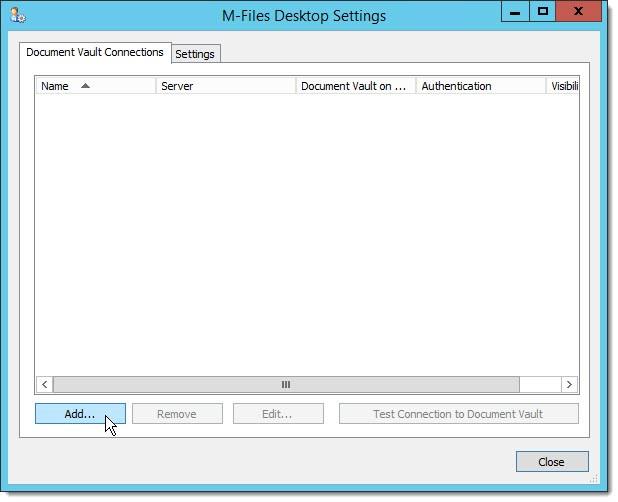The height and width of the screenshot is (502, 618).
Task: Click Test Connection to Document Vault button
Action: pos(459,414)
